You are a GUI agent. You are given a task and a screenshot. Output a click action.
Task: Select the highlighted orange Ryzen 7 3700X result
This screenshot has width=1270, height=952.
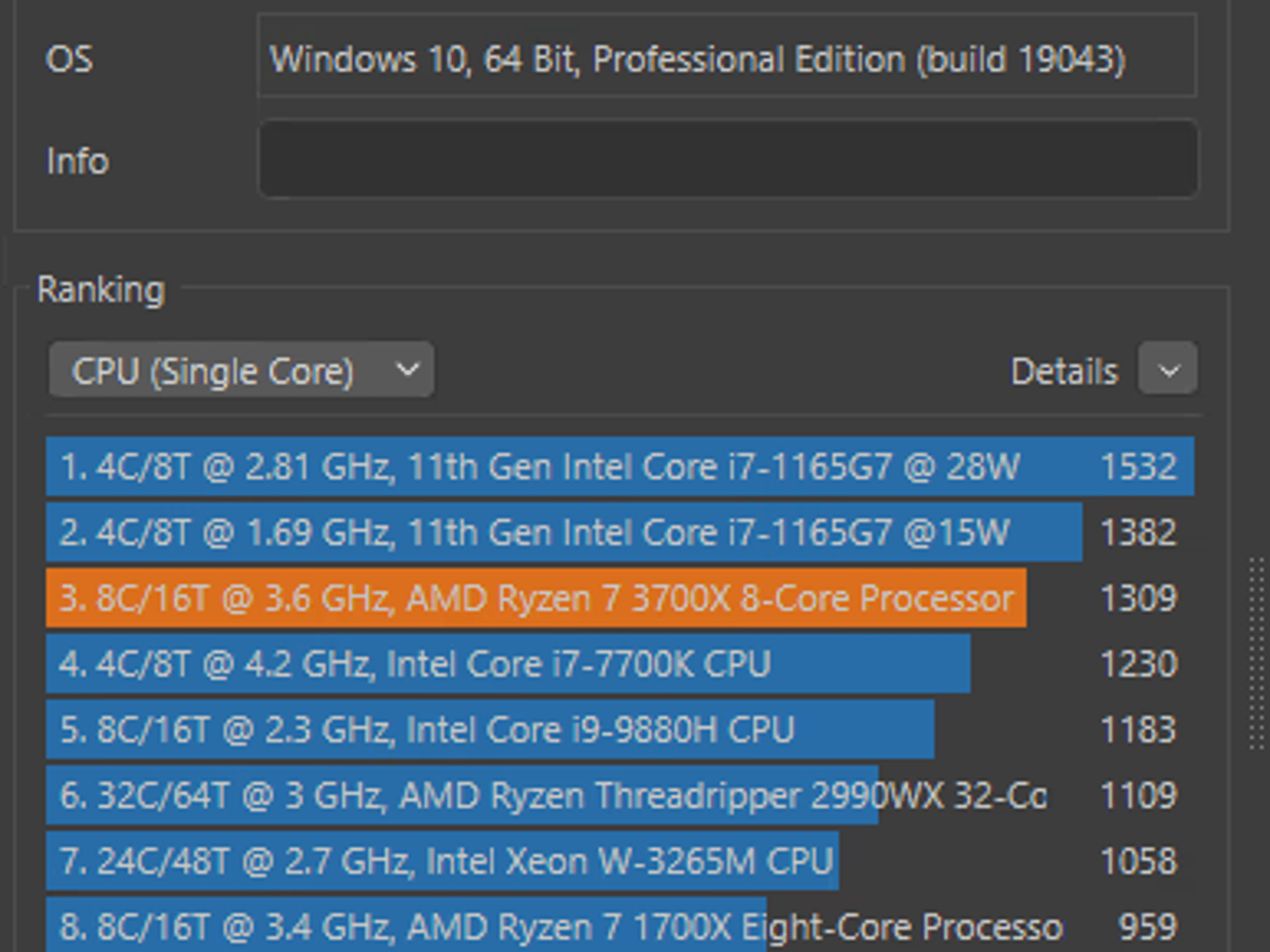pos(496,598)
